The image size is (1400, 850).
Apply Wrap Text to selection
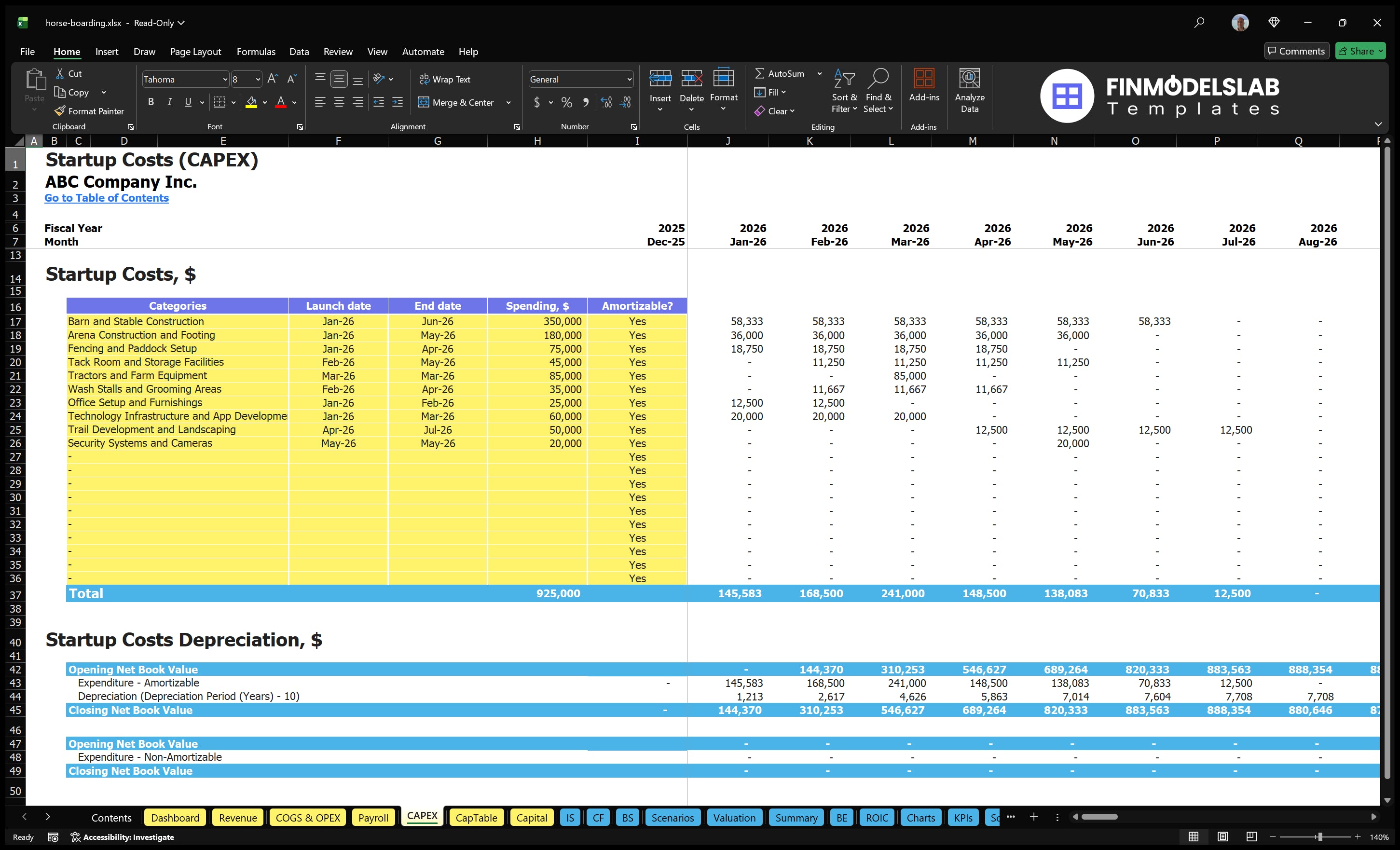(445, 79)
